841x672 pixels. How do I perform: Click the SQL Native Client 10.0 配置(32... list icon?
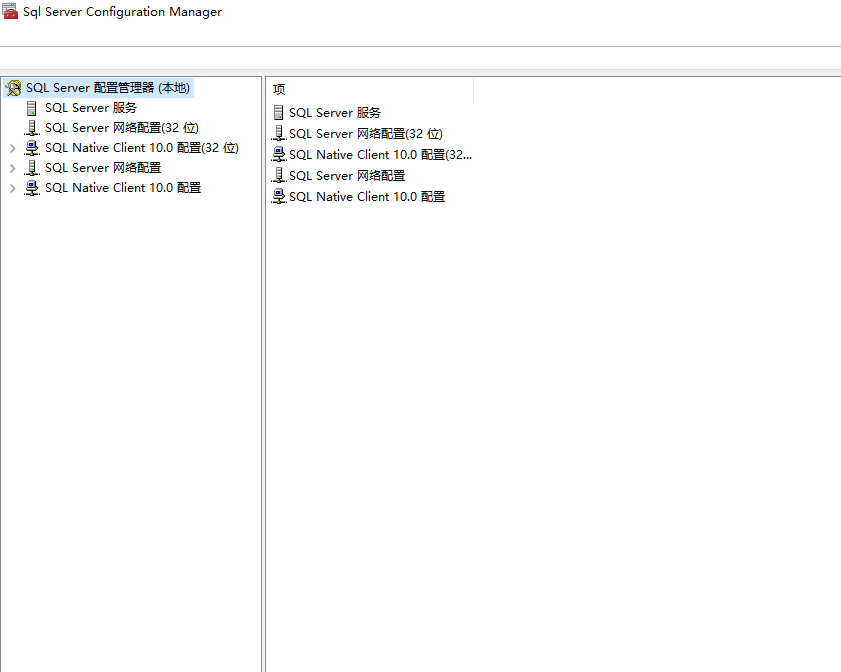tap(279, 154)
